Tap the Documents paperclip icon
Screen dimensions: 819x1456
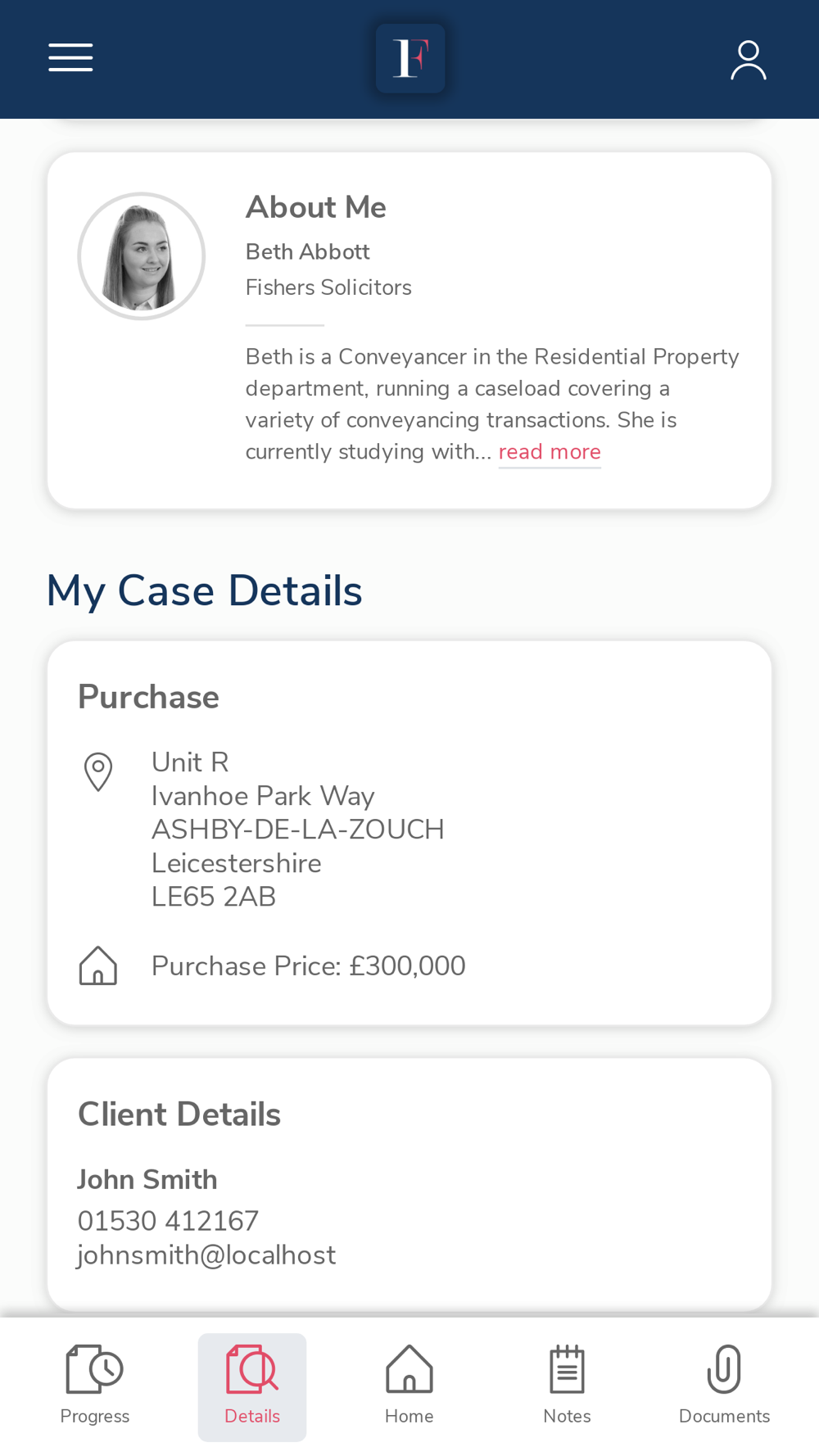coord(724,1369)
